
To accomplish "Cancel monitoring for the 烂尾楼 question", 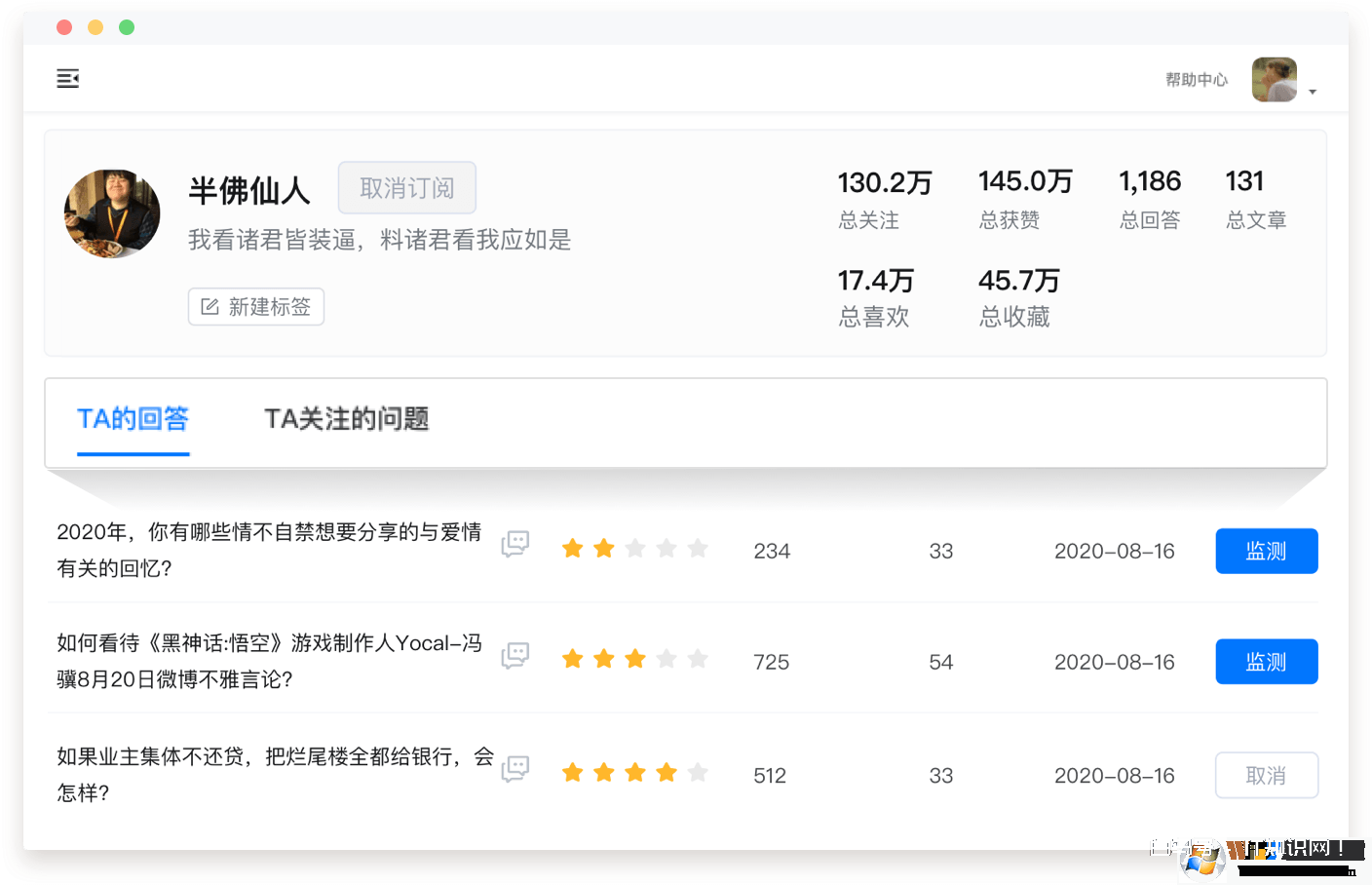I will click(1266, 776).
